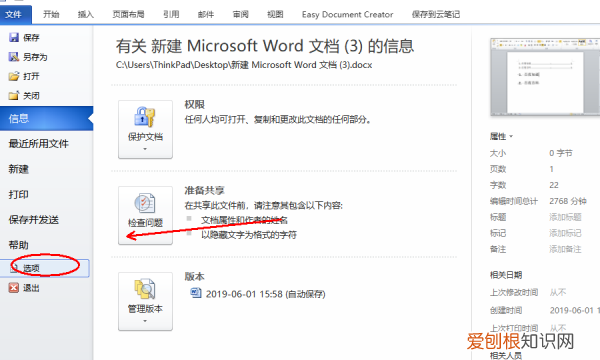Click the editing time value '2768 分钟'
Image resolution: width=600 pixels, height=360 pixels.
click(x=568, y=201)
